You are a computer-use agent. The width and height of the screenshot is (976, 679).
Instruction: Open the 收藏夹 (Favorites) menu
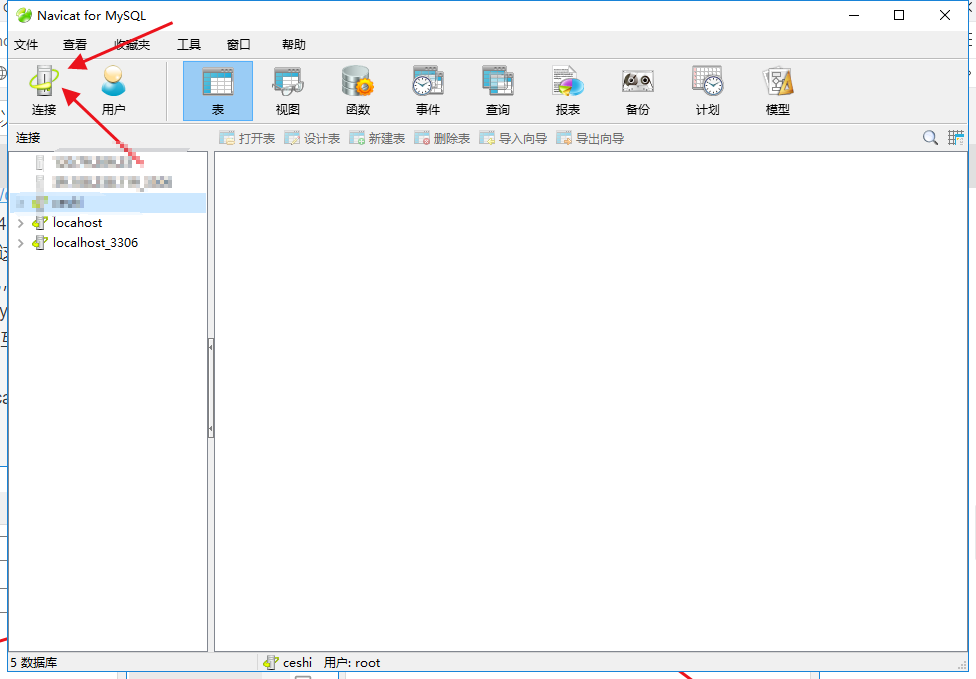coord(132,45)
